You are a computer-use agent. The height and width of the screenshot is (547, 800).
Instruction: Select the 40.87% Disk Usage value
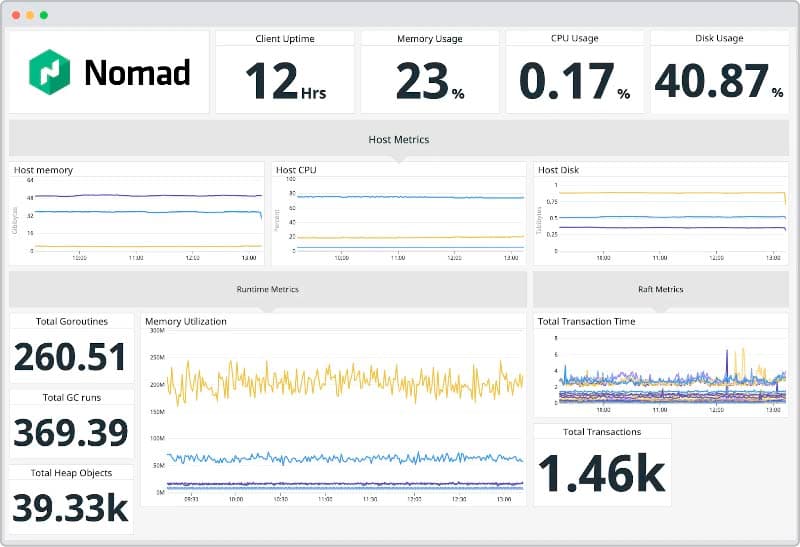click(x=718, y=82)
